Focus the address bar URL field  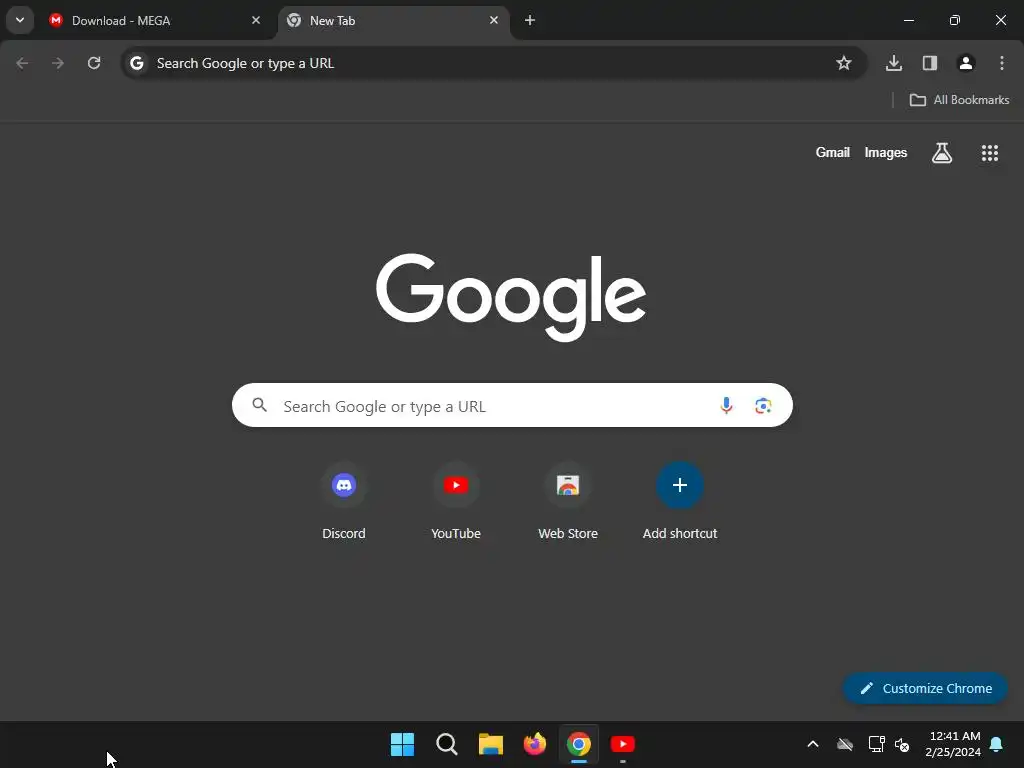point(494,63)
